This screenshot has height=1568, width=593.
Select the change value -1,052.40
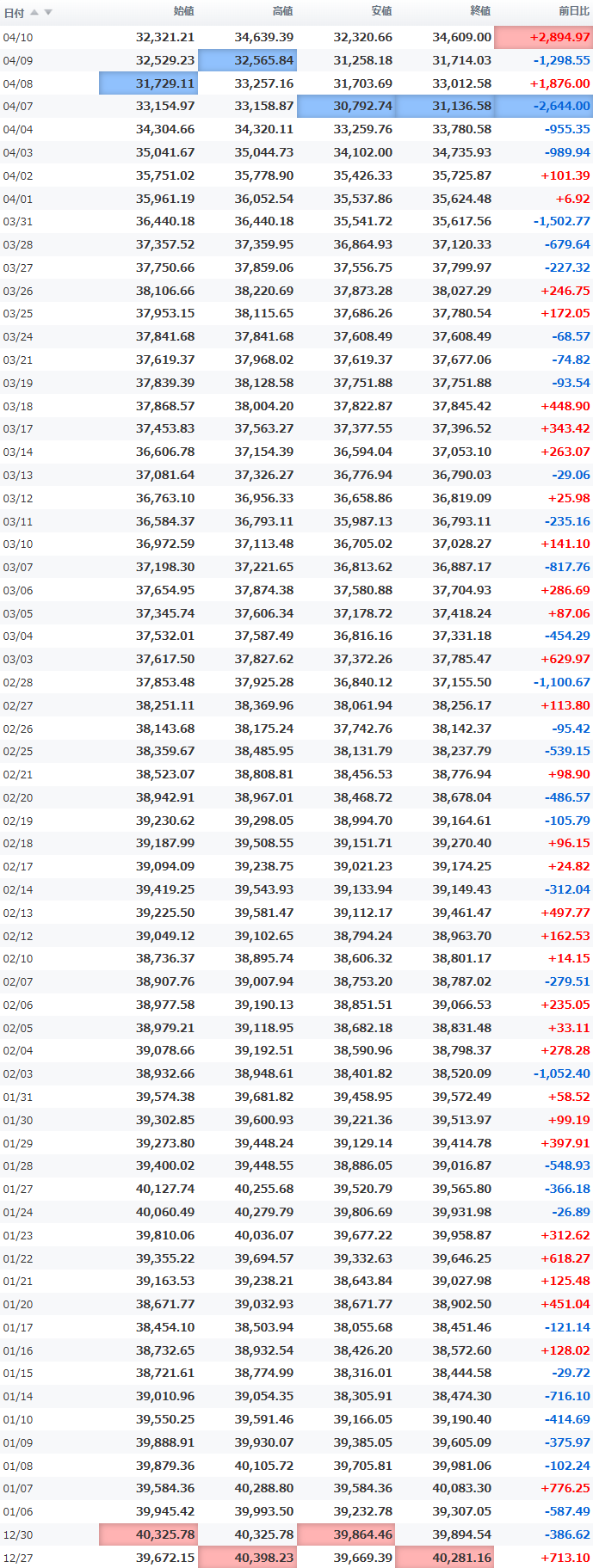point(562,1073)
